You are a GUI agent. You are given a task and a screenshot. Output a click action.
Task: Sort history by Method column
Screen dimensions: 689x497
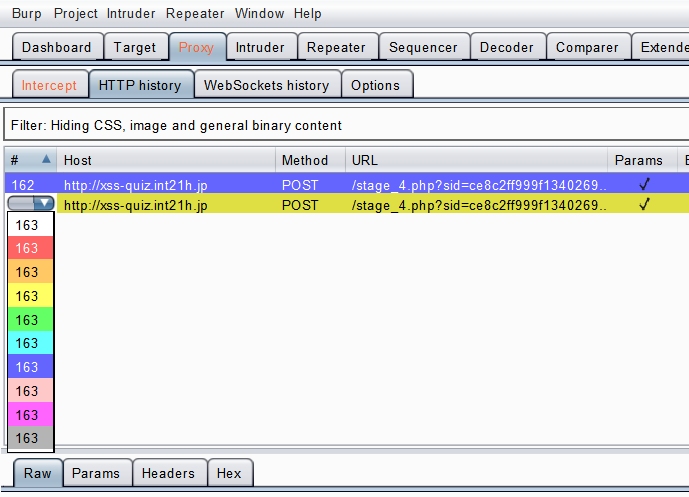tap(310, 160)
